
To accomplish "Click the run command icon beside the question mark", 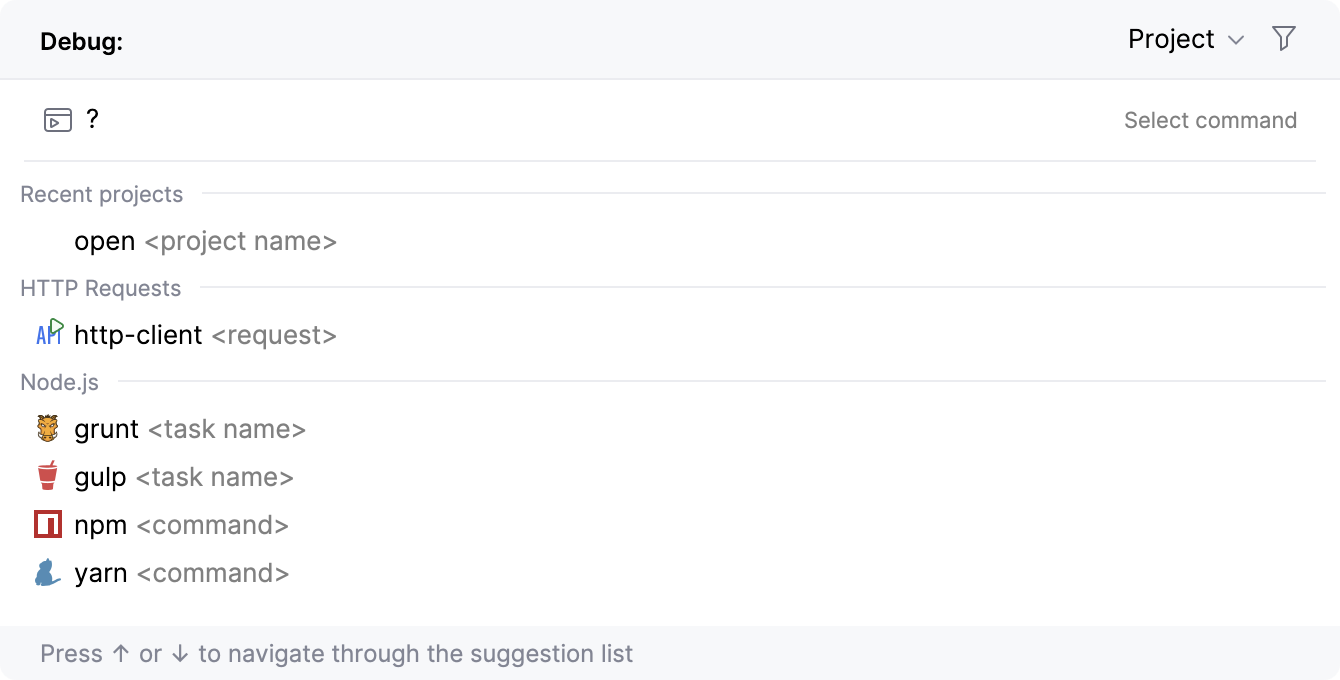I will pos(58,121).
